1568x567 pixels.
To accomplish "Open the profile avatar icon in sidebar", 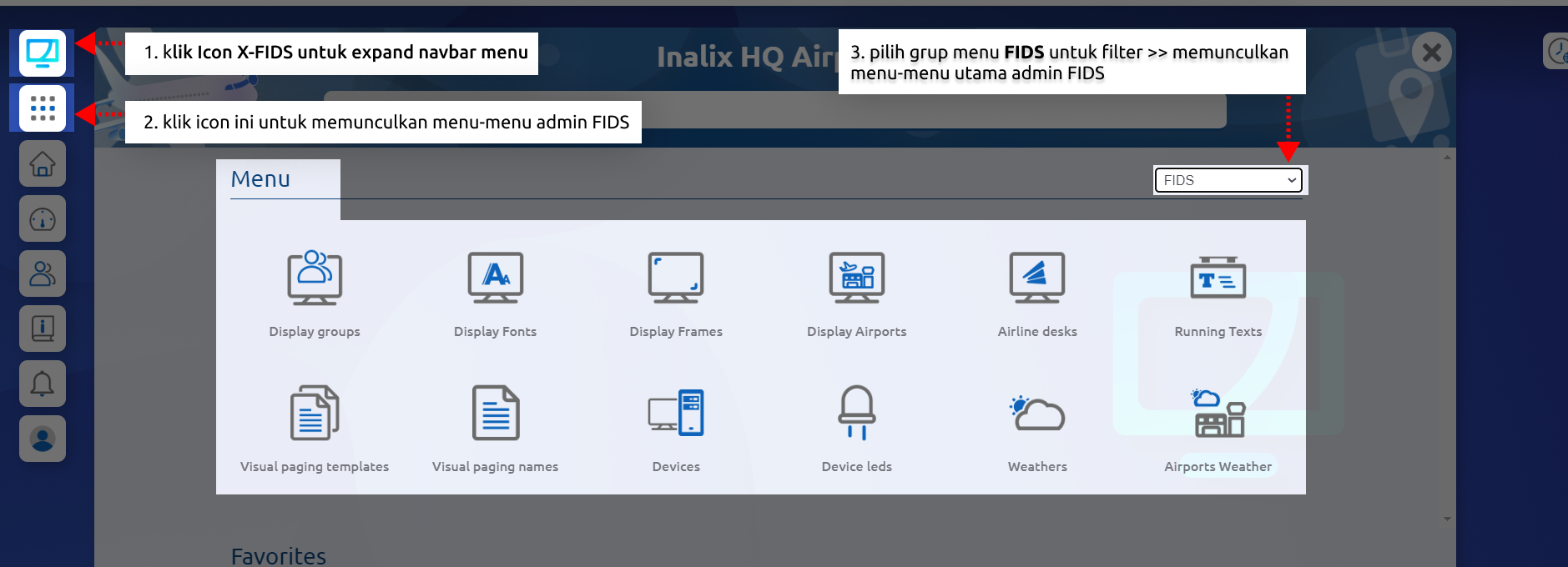I will [43, 439].
